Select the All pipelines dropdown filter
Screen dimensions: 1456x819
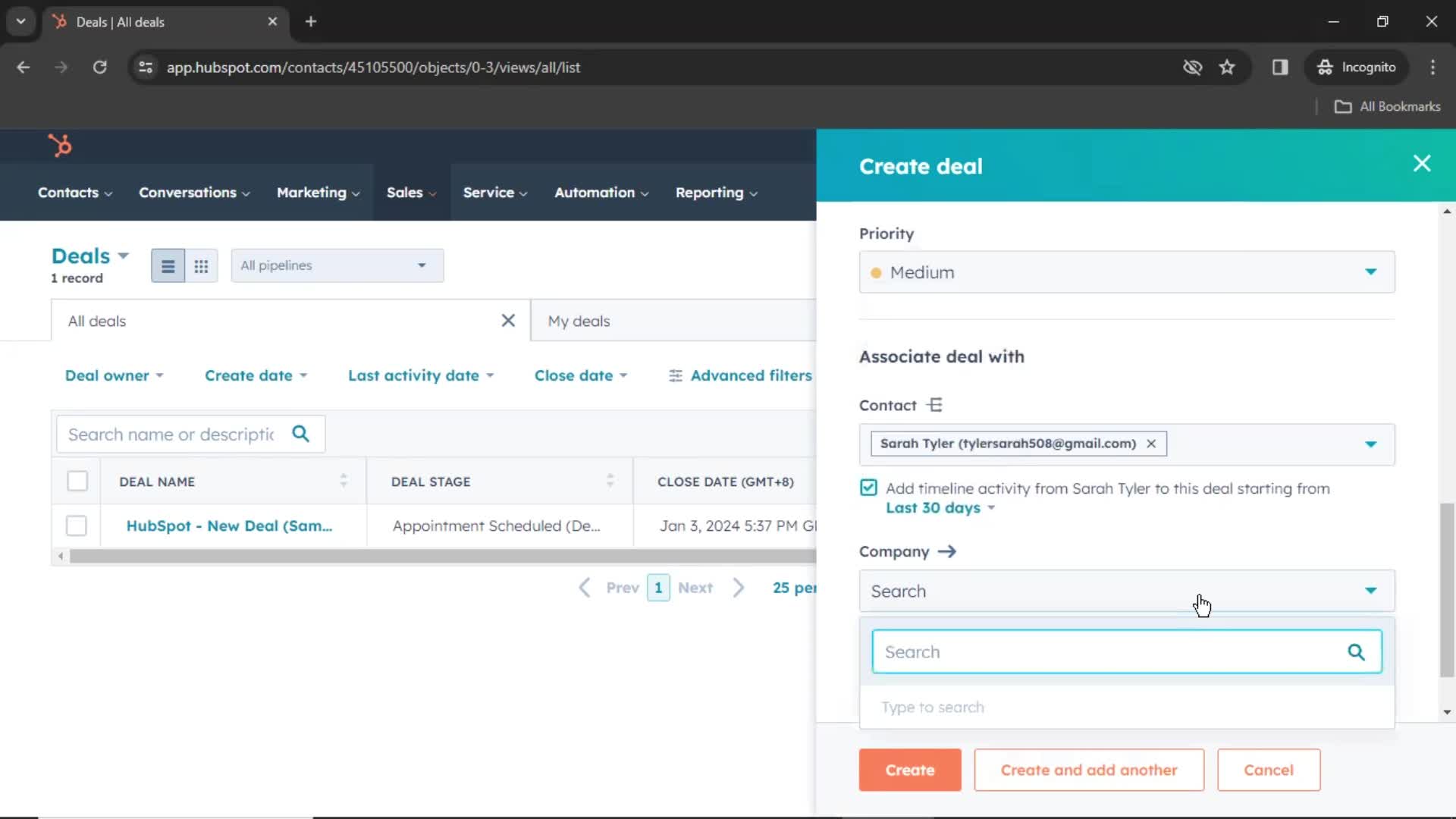pos(336,265)
